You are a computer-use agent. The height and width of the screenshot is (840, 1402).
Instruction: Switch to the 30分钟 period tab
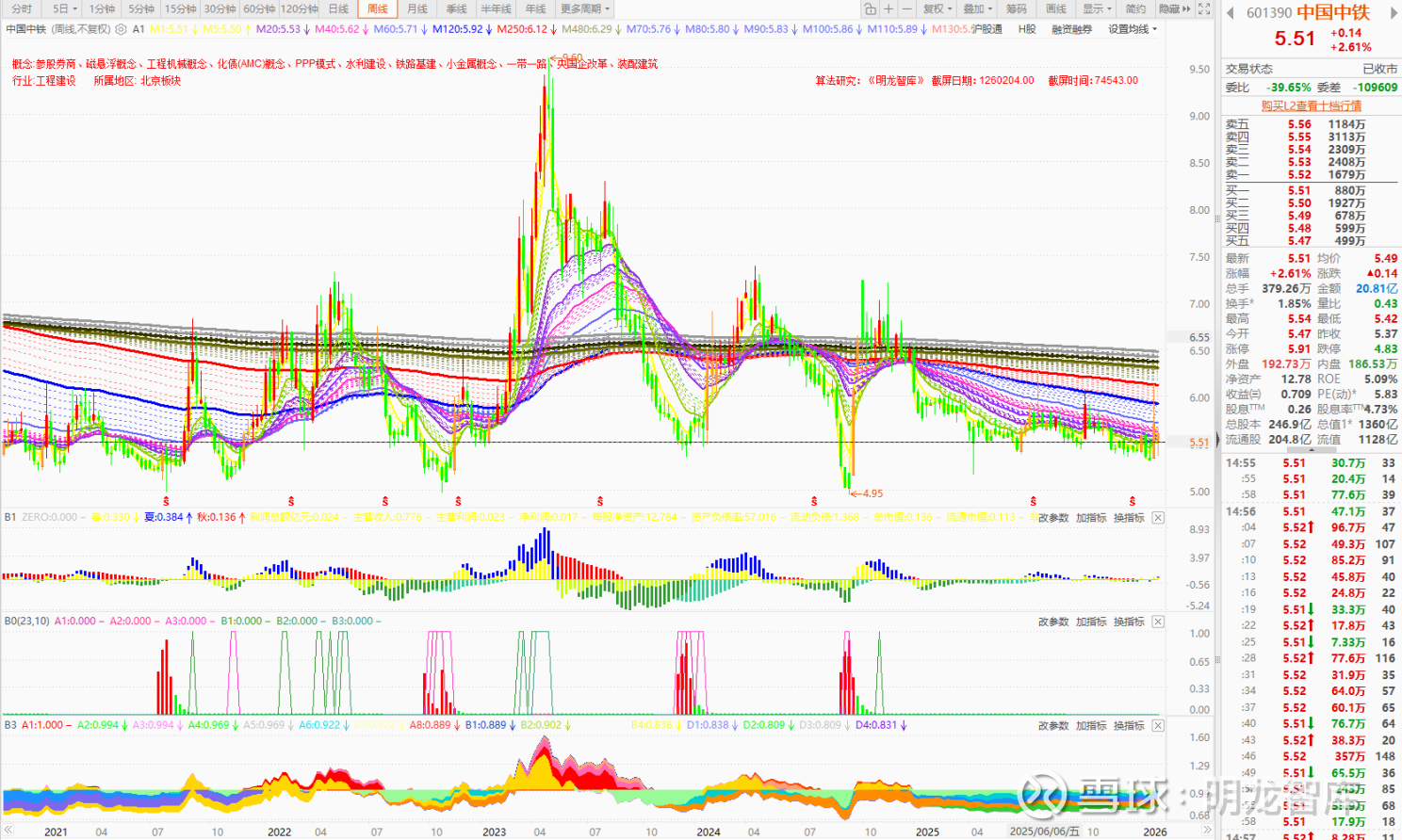click(220, 8)
